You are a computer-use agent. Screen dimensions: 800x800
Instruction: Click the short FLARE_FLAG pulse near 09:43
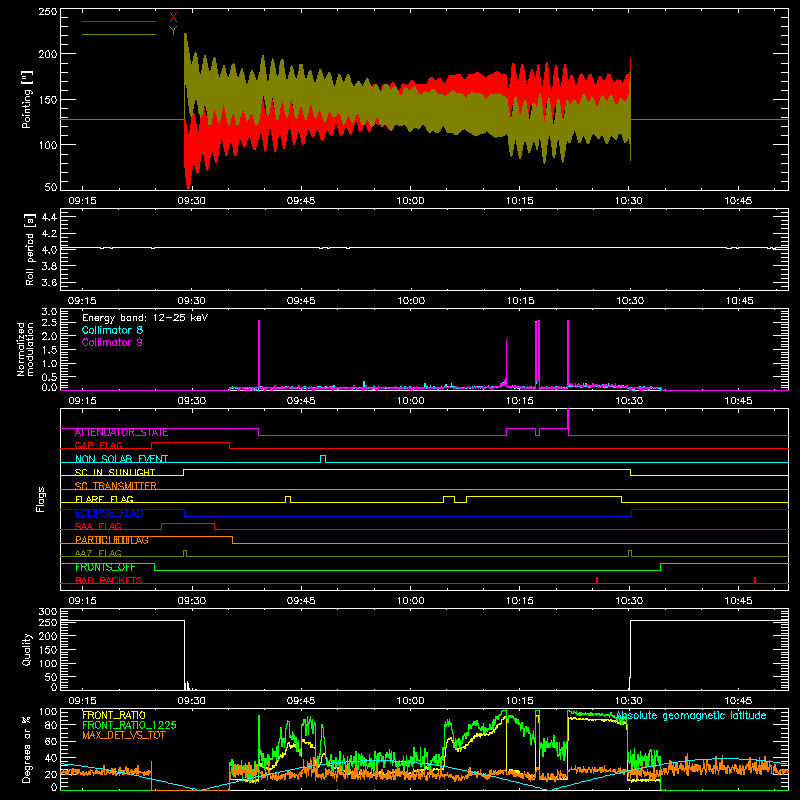[x=288, y=499]
